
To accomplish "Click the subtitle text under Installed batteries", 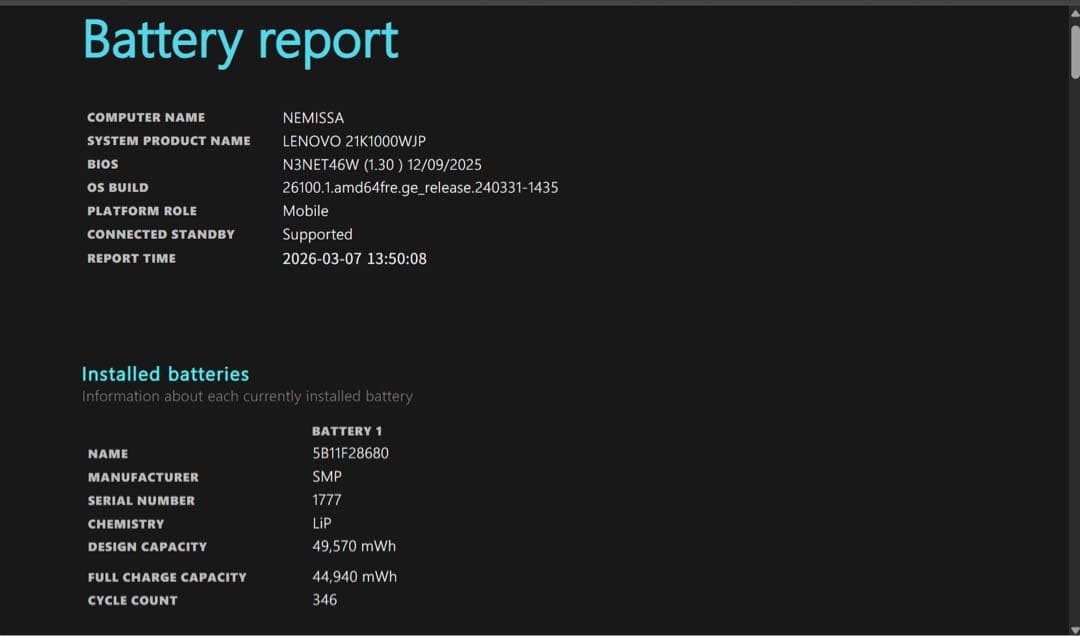I will click(x=247, y=396).
